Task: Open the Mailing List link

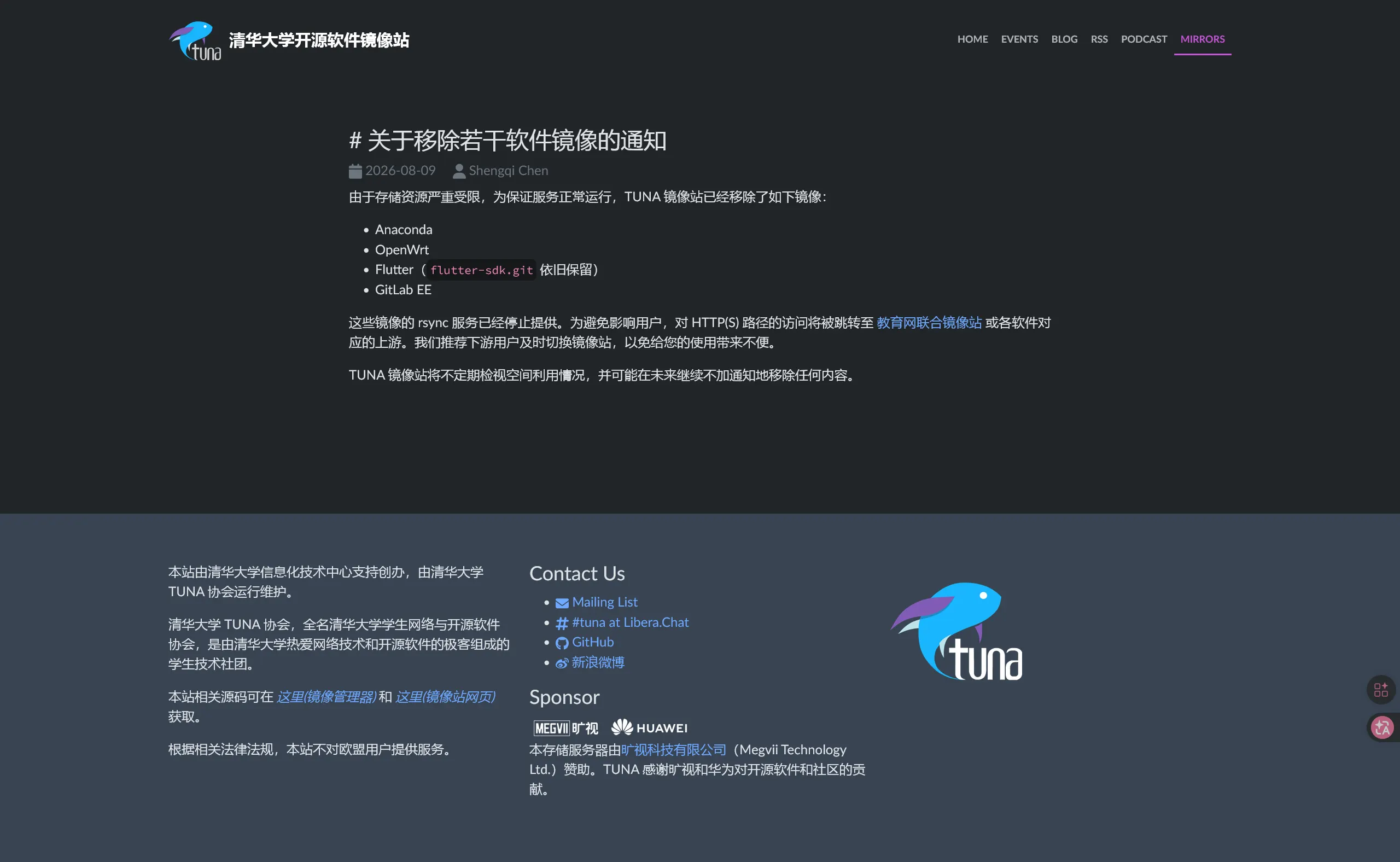Action: coord(605,602)
